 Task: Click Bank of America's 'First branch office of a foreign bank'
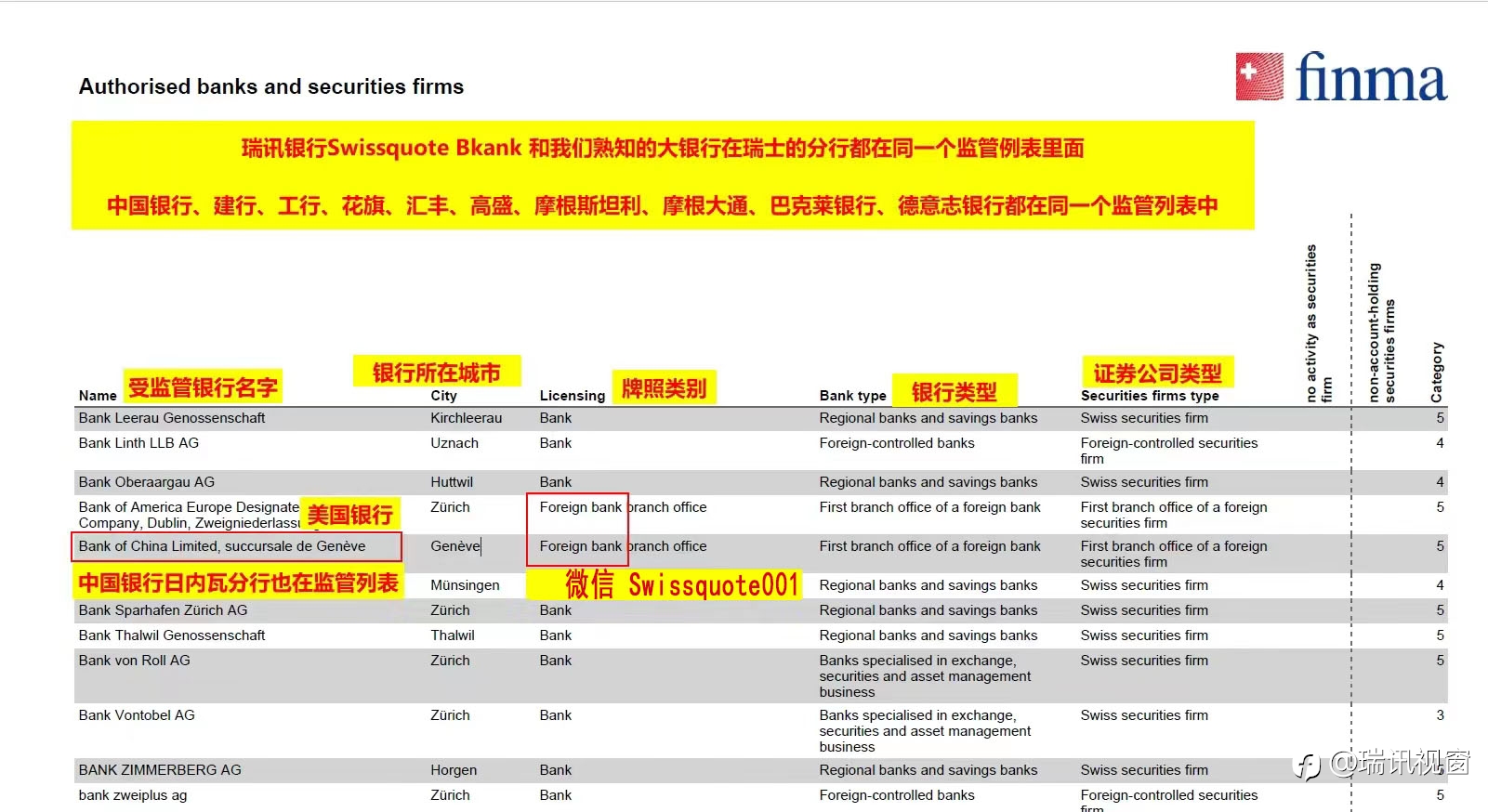(x=930, y=507)
